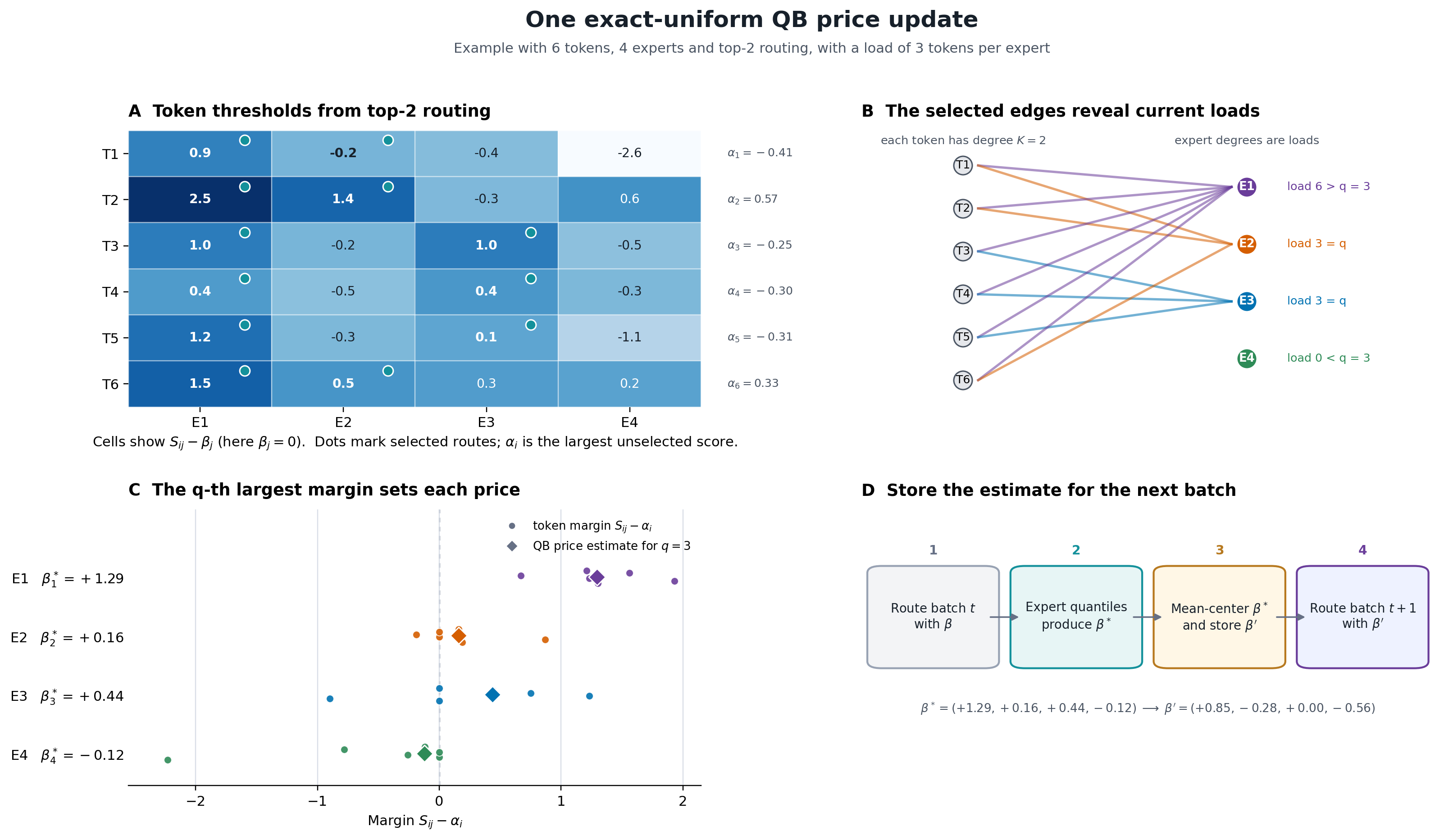This screenshot has height=840, width=1444.
Task: Click the blue E3 price diamond marker
Action: pyautogui.click(x=492, y=695)
